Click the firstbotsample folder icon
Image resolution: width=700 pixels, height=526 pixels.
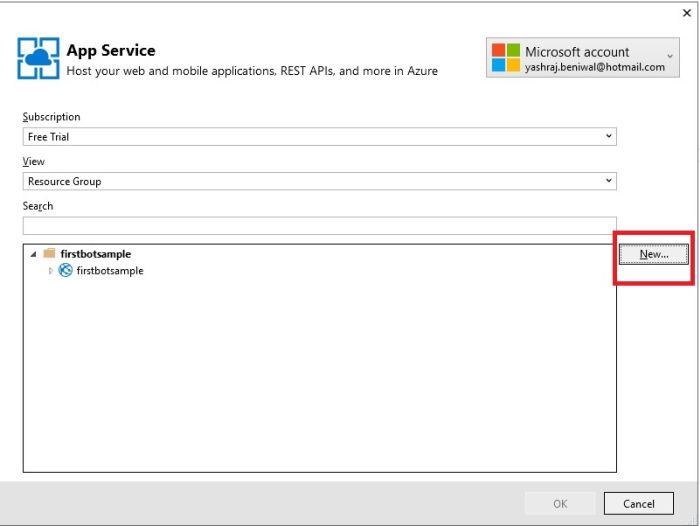pyautogui.click(x=49, y=254)
